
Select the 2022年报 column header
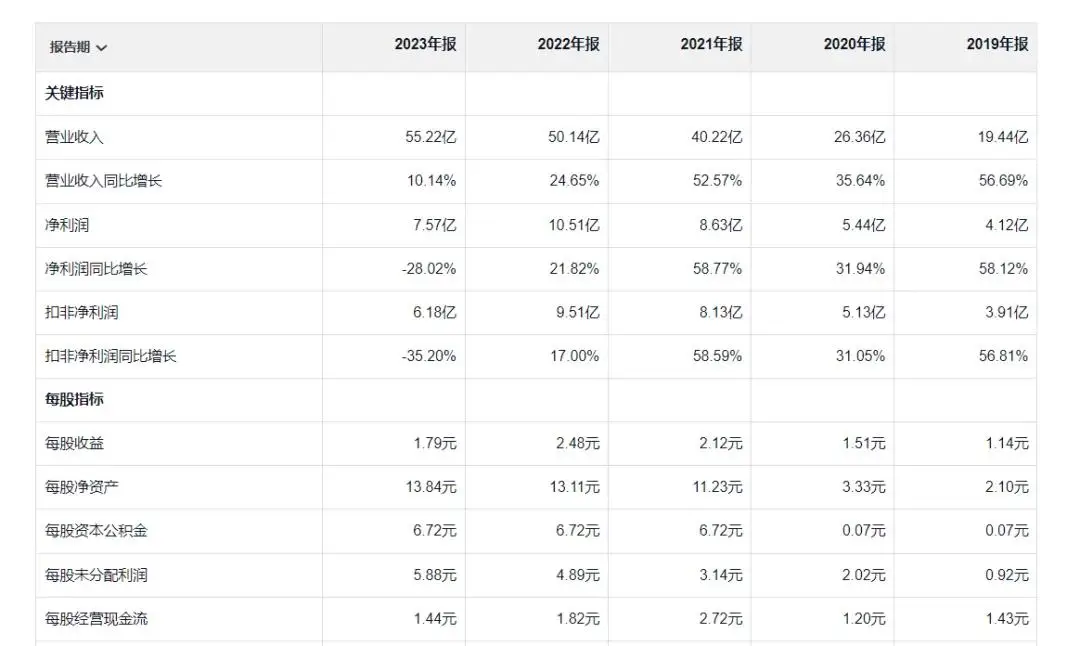(x=568, y=44)
